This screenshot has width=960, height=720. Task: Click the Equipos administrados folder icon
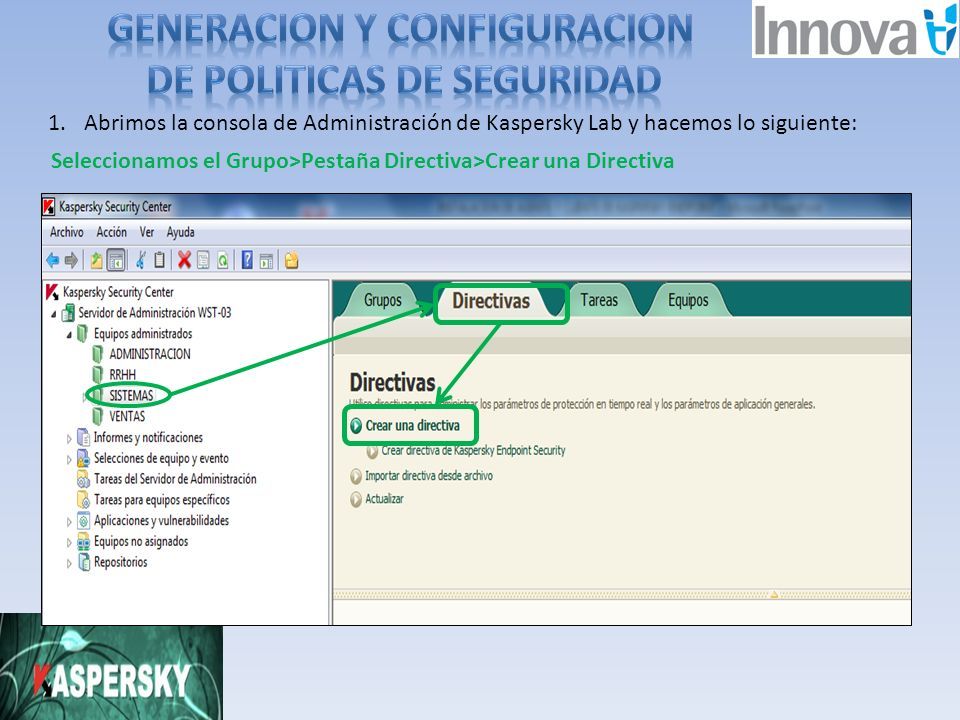click(x=83, y=334)
